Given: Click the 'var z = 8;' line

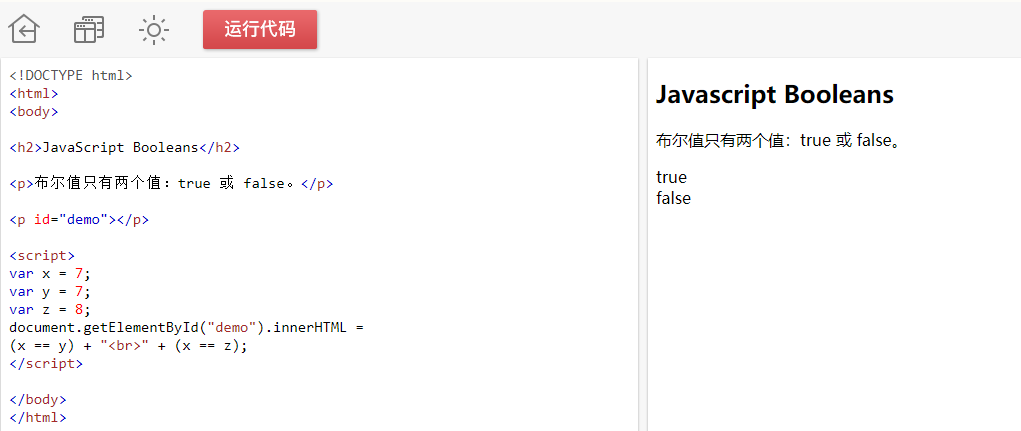Looking at the screenshot, I should point(50,310).
